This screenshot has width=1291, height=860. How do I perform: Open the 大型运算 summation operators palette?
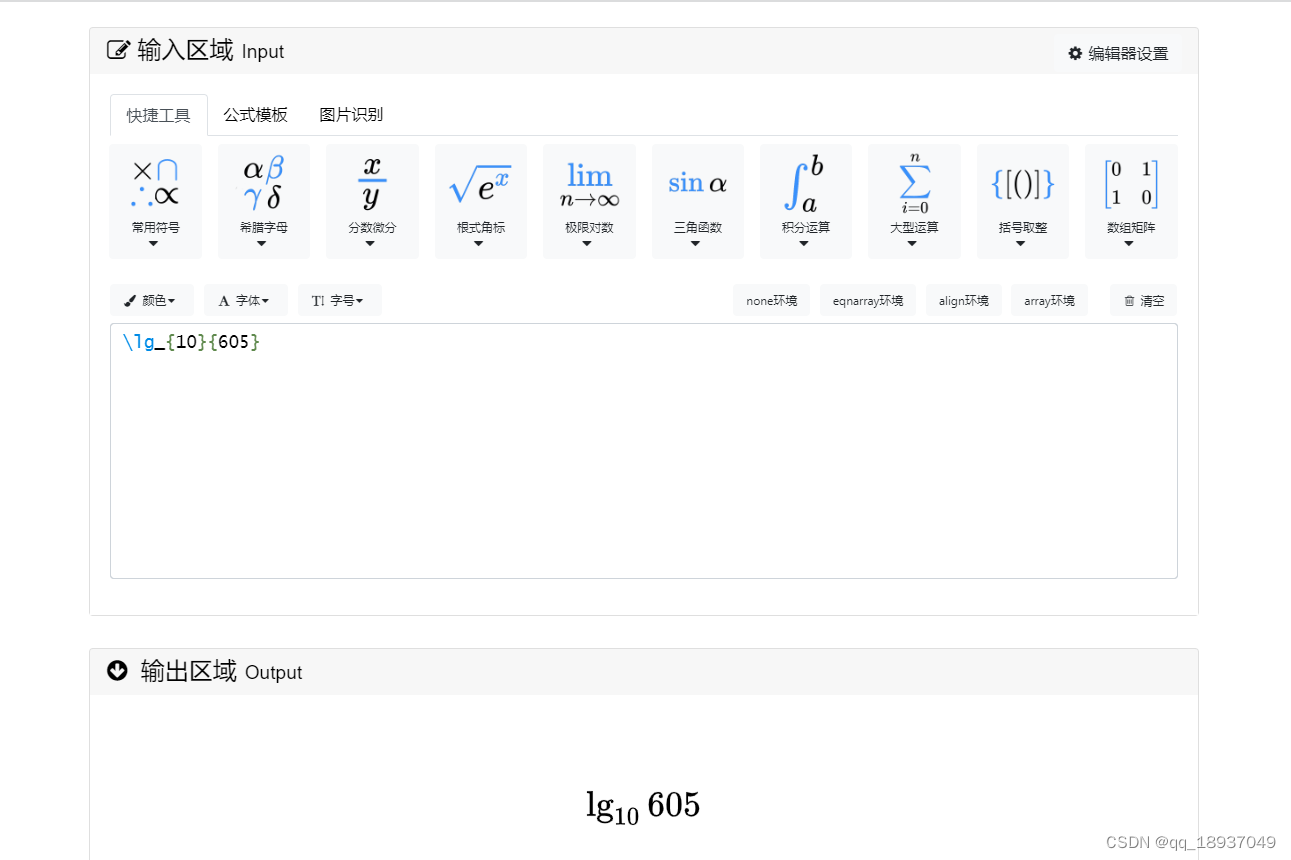click(x=914, y=201)
